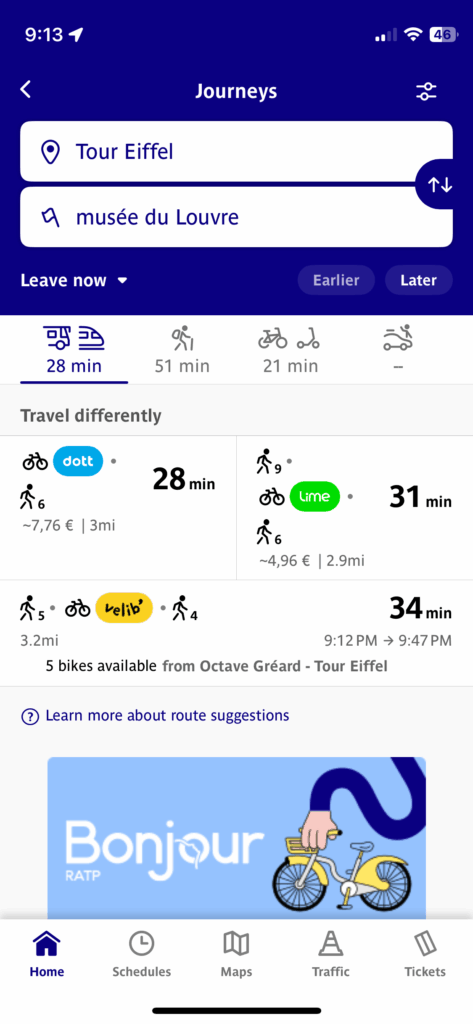Open journey filter settings sliders icon

pos(426,91)
